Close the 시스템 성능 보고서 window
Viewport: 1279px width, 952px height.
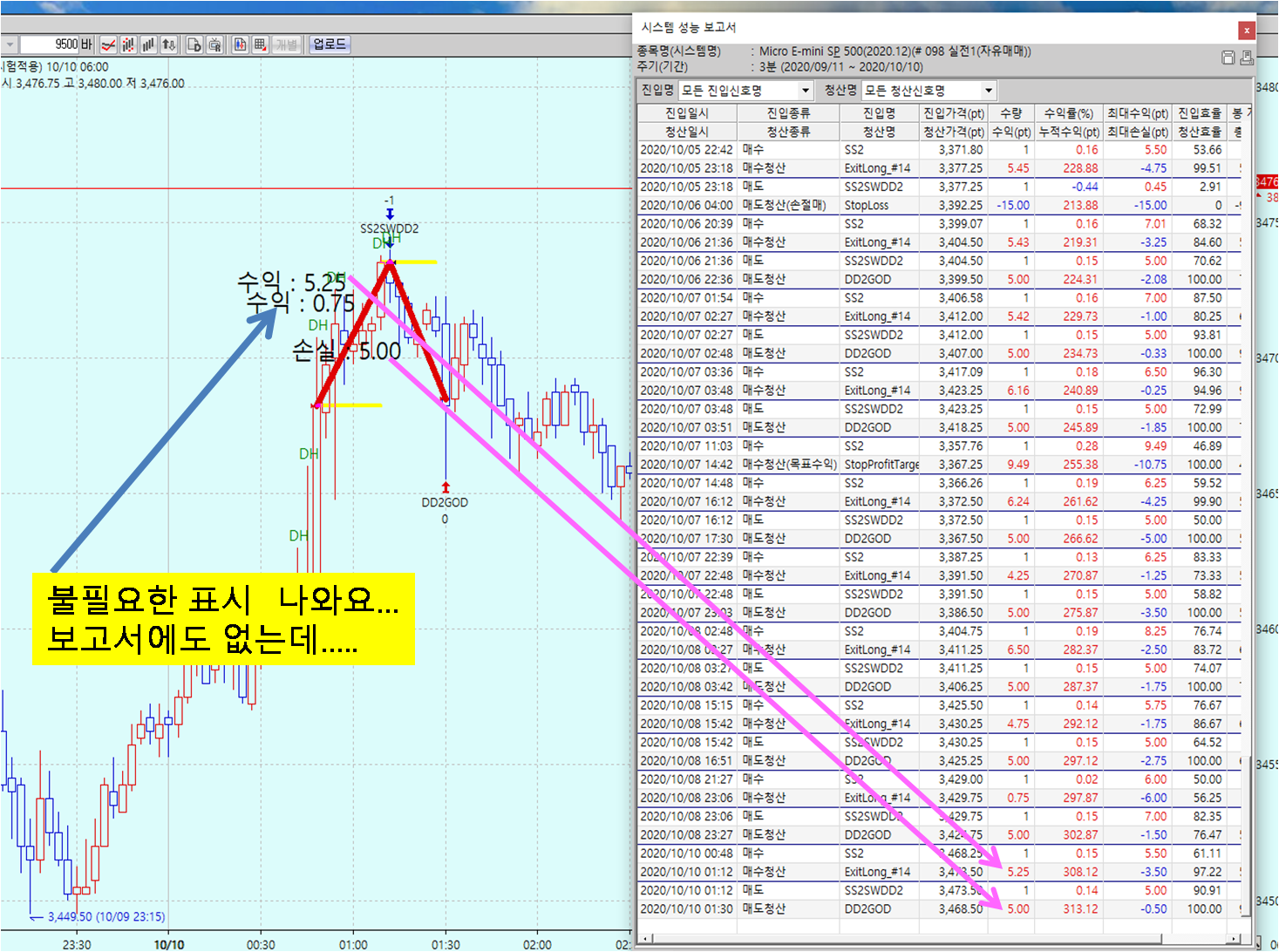[1246, 31]
